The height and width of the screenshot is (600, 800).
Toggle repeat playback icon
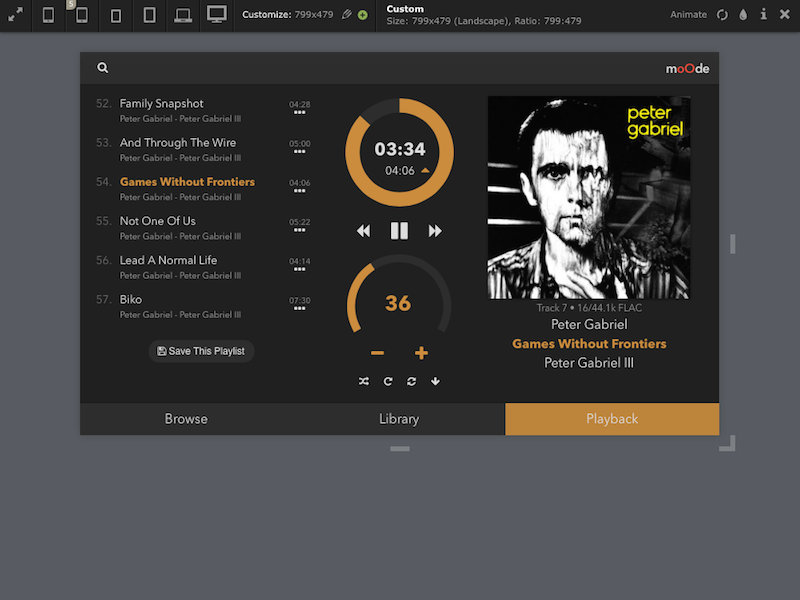(x=388, y=381)
